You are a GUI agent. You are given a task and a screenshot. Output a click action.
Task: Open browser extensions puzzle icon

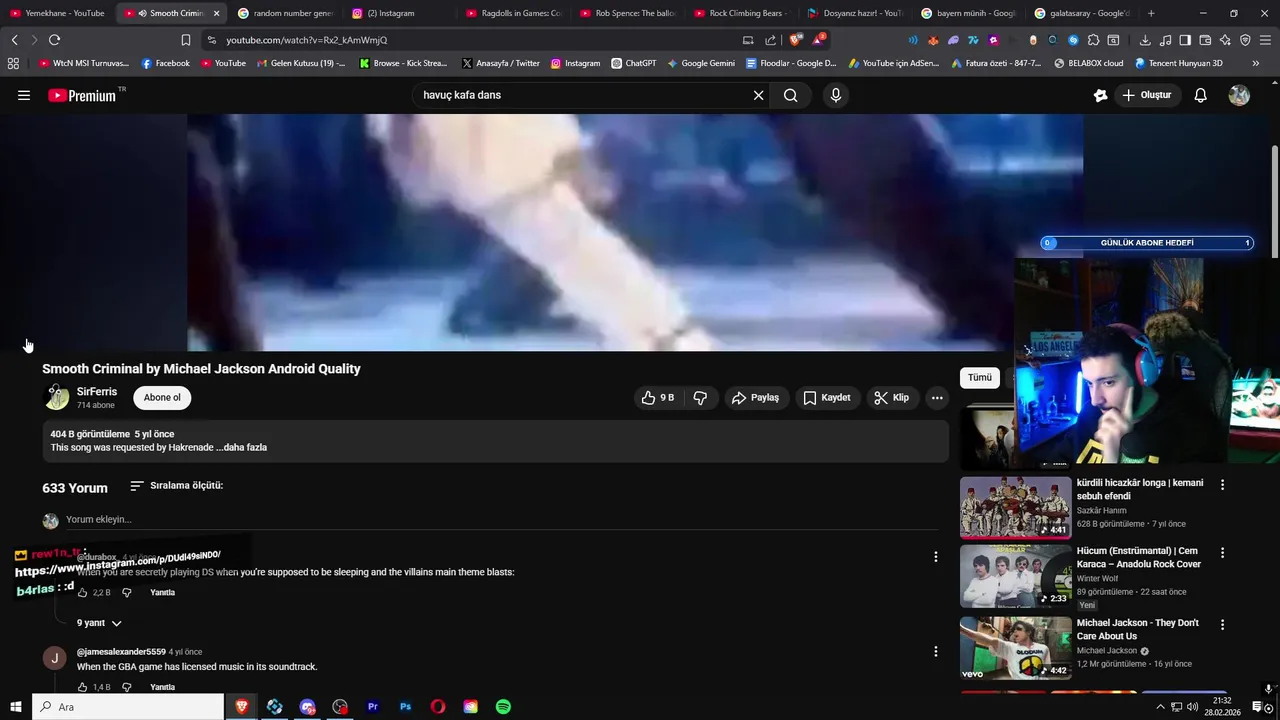(x=1093, y=40)
